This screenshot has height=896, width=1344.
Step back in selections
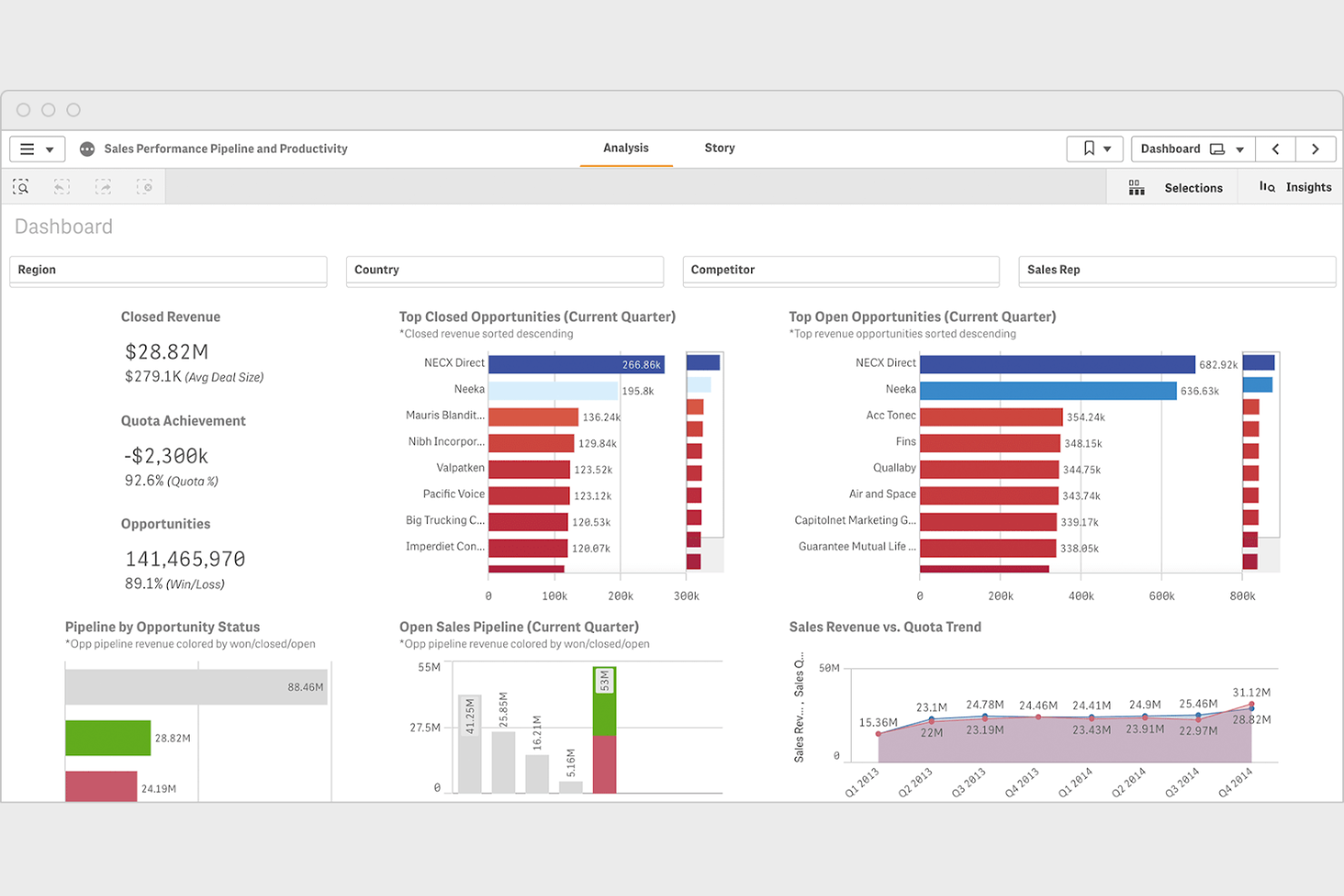tap(62, 187)
